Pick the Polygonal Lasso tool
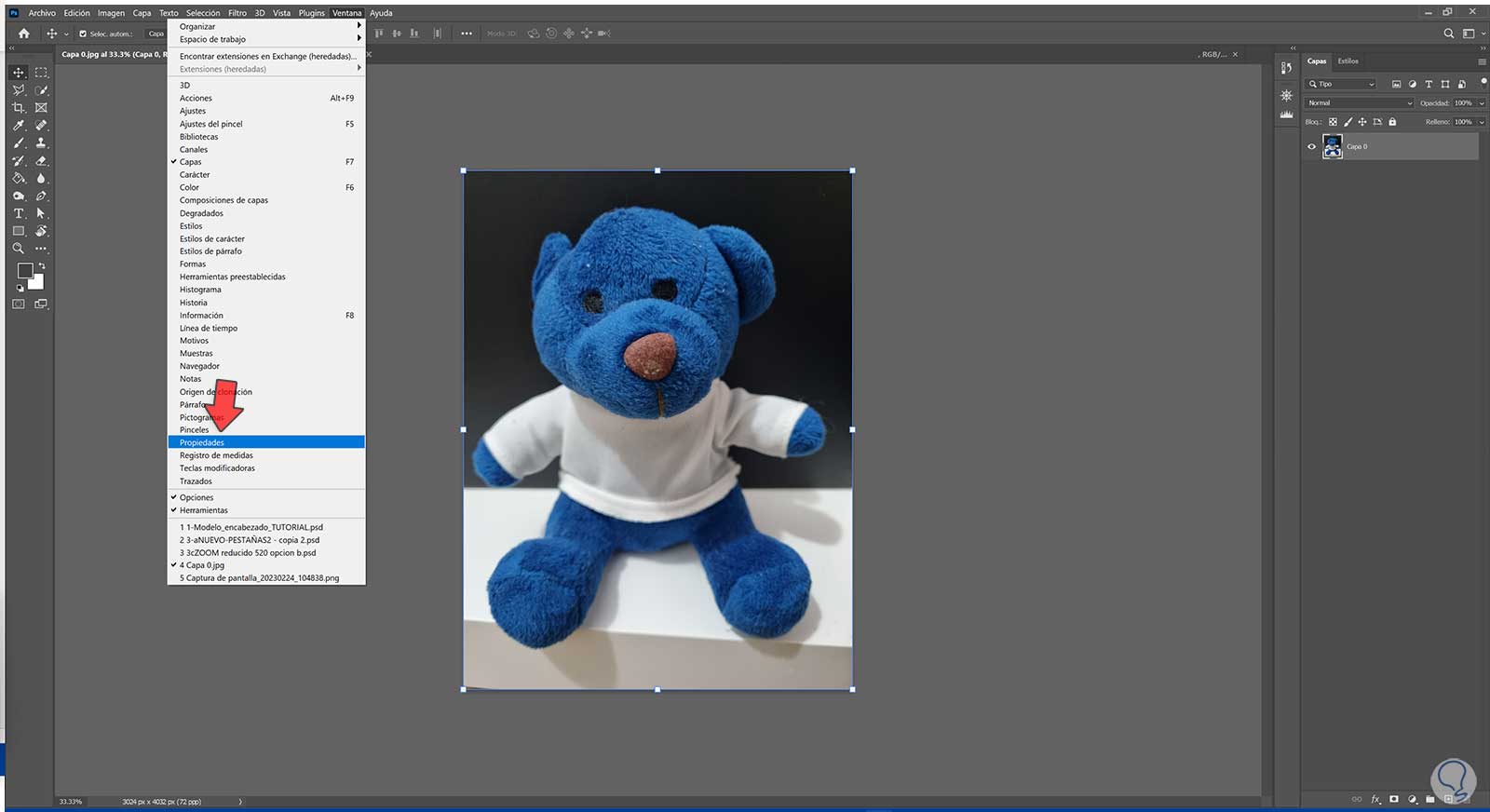Screen dimensions: 1490x812 (19, 90)
